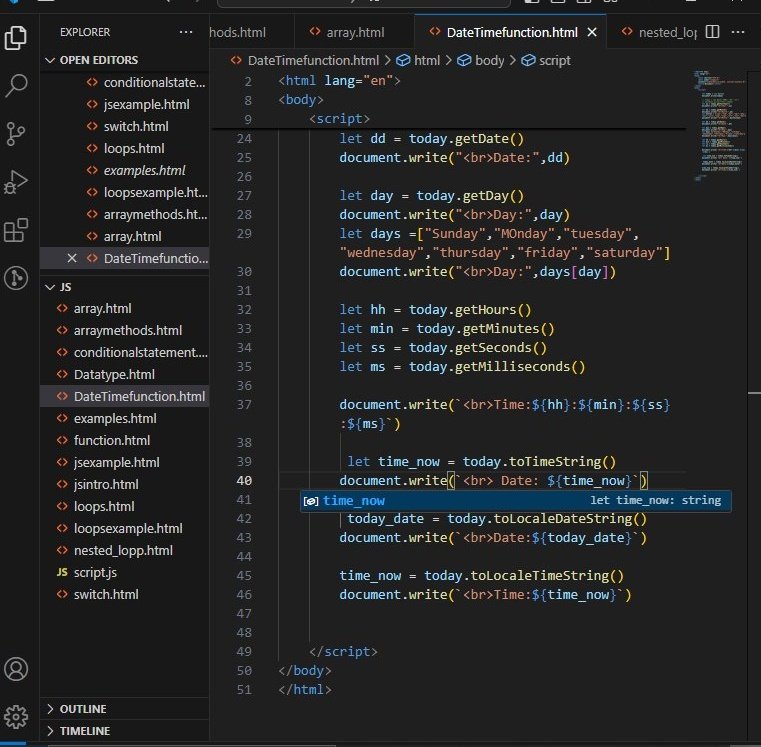The width and height of the screenshot is (761, 747).
Task: Open the Search view in activity bar
Action: coord(16,85)
